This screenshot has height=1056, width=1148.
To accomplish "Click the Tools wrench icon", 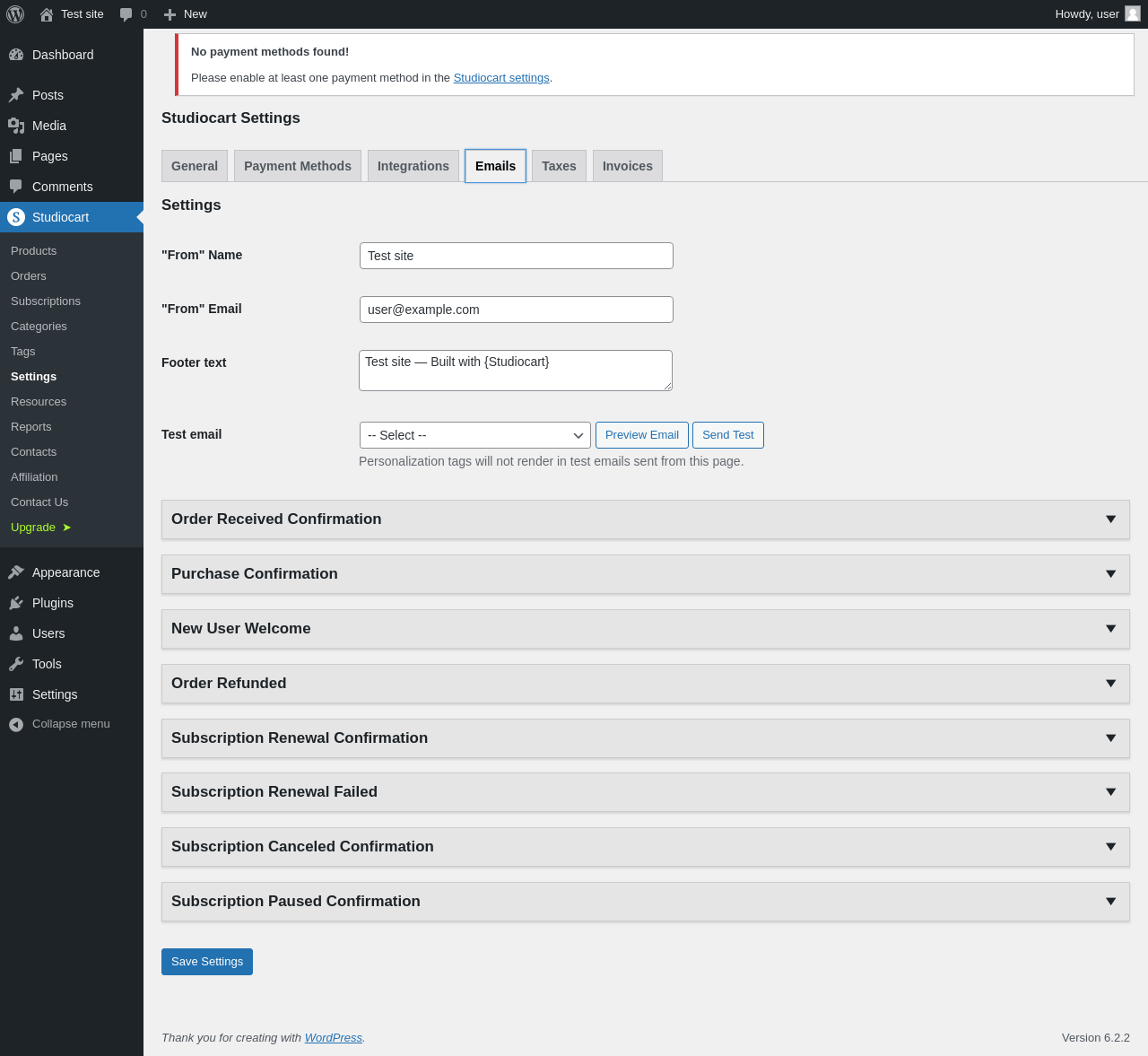I will pos(16,664).
